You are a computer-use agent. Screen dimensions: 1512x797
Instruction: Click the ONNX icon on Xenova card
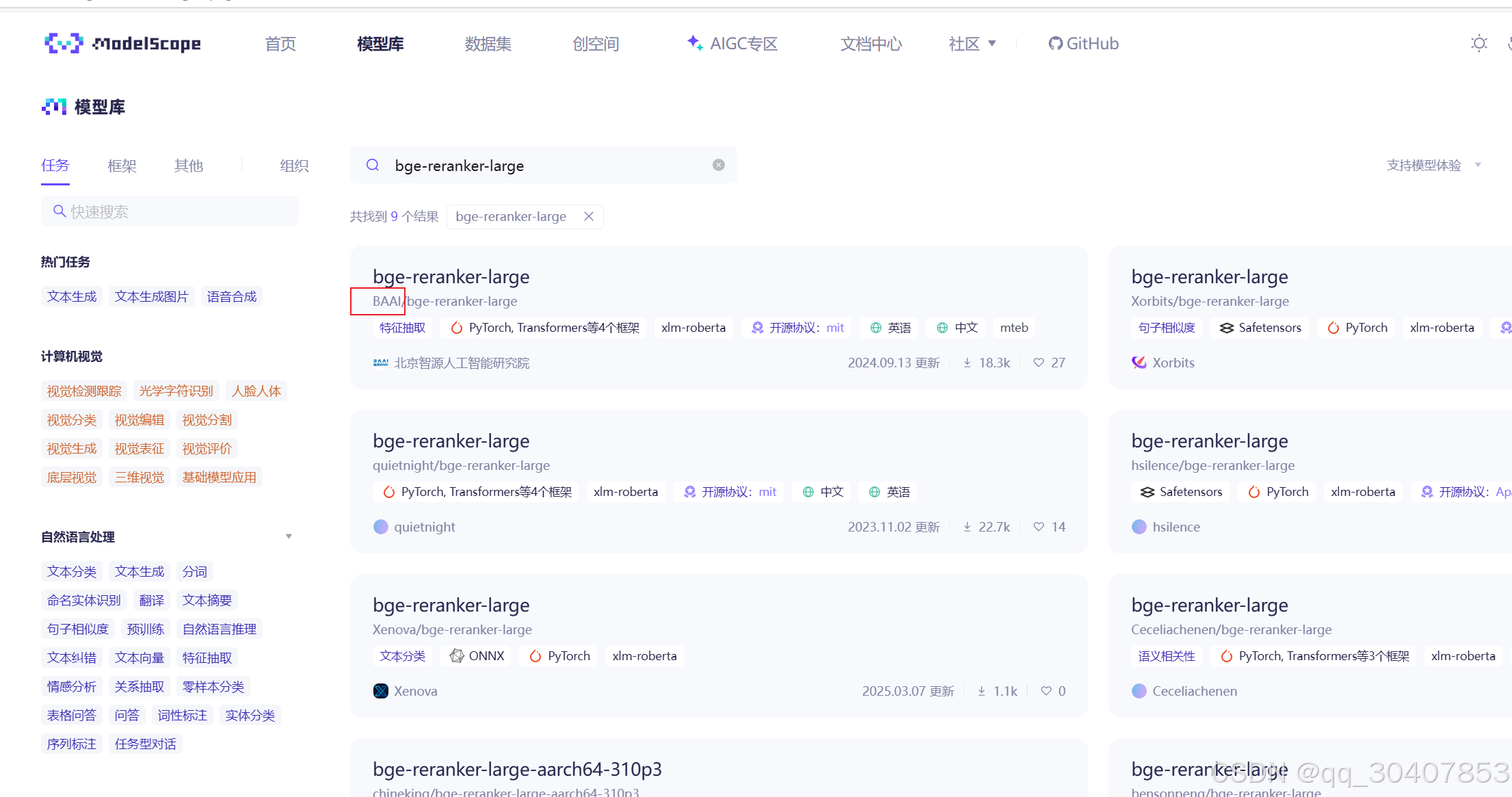(x=457, y=655)
